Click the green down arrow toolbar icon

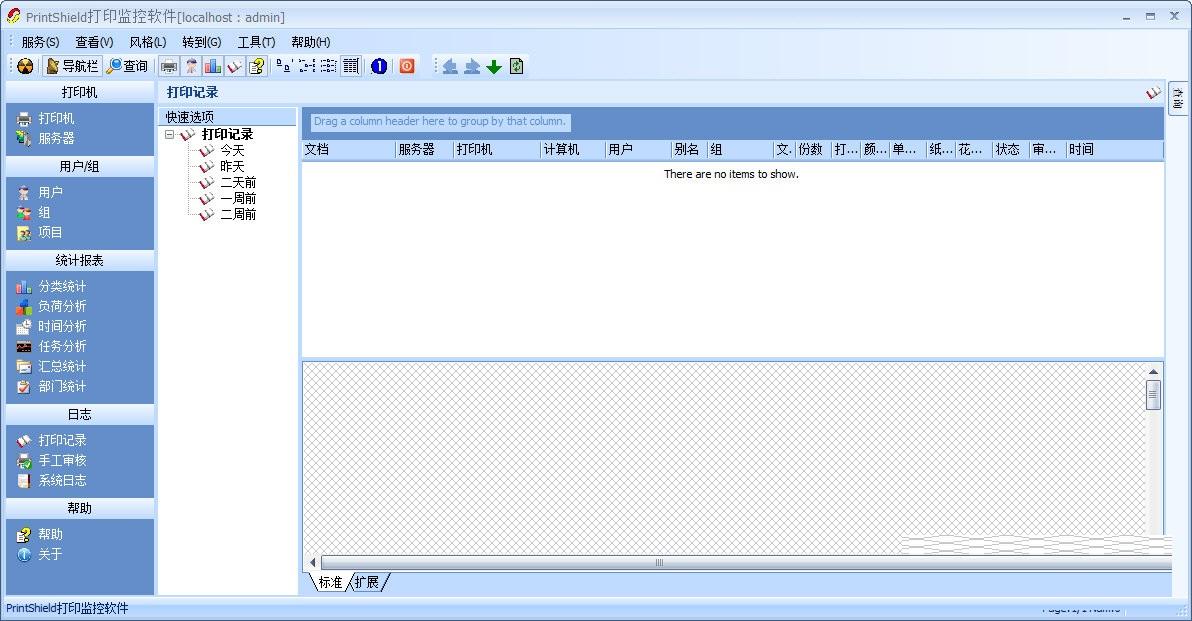(x=494, y=67)
